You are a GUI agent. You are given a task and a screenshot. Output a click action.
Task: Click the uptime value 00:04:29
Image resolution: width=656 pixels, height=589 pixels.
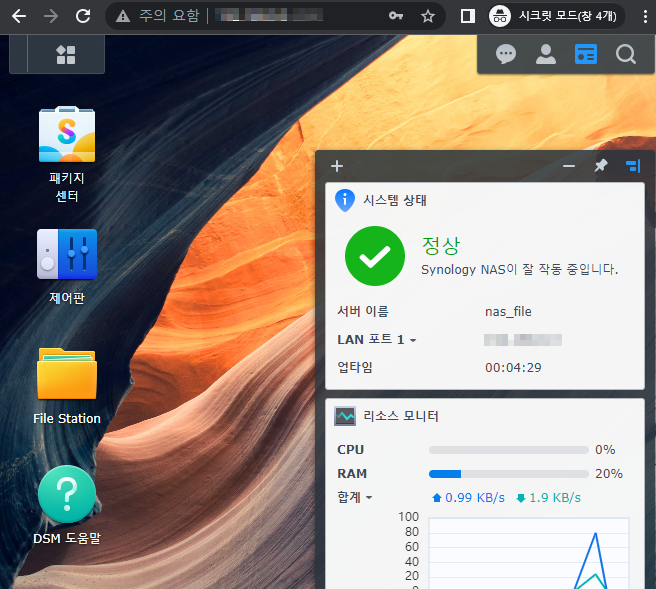[x=513, y=368]
